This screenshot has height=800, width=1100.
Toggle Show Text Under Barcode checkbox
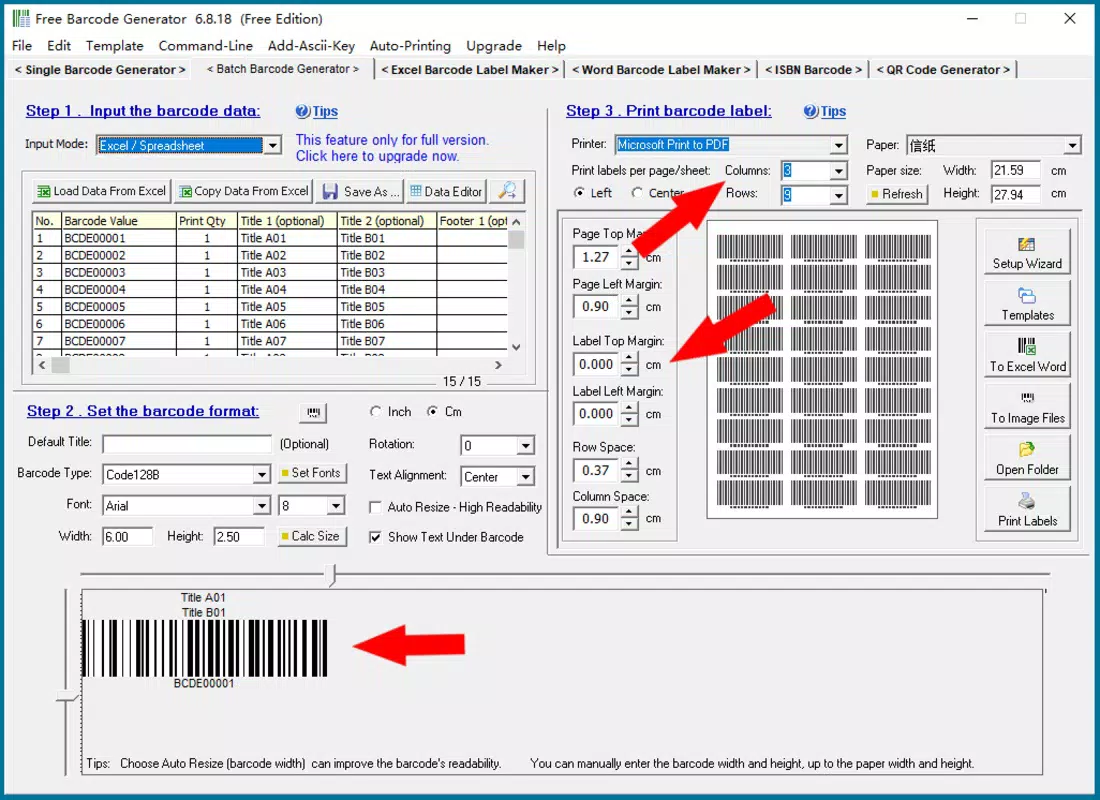coord(376,538)
